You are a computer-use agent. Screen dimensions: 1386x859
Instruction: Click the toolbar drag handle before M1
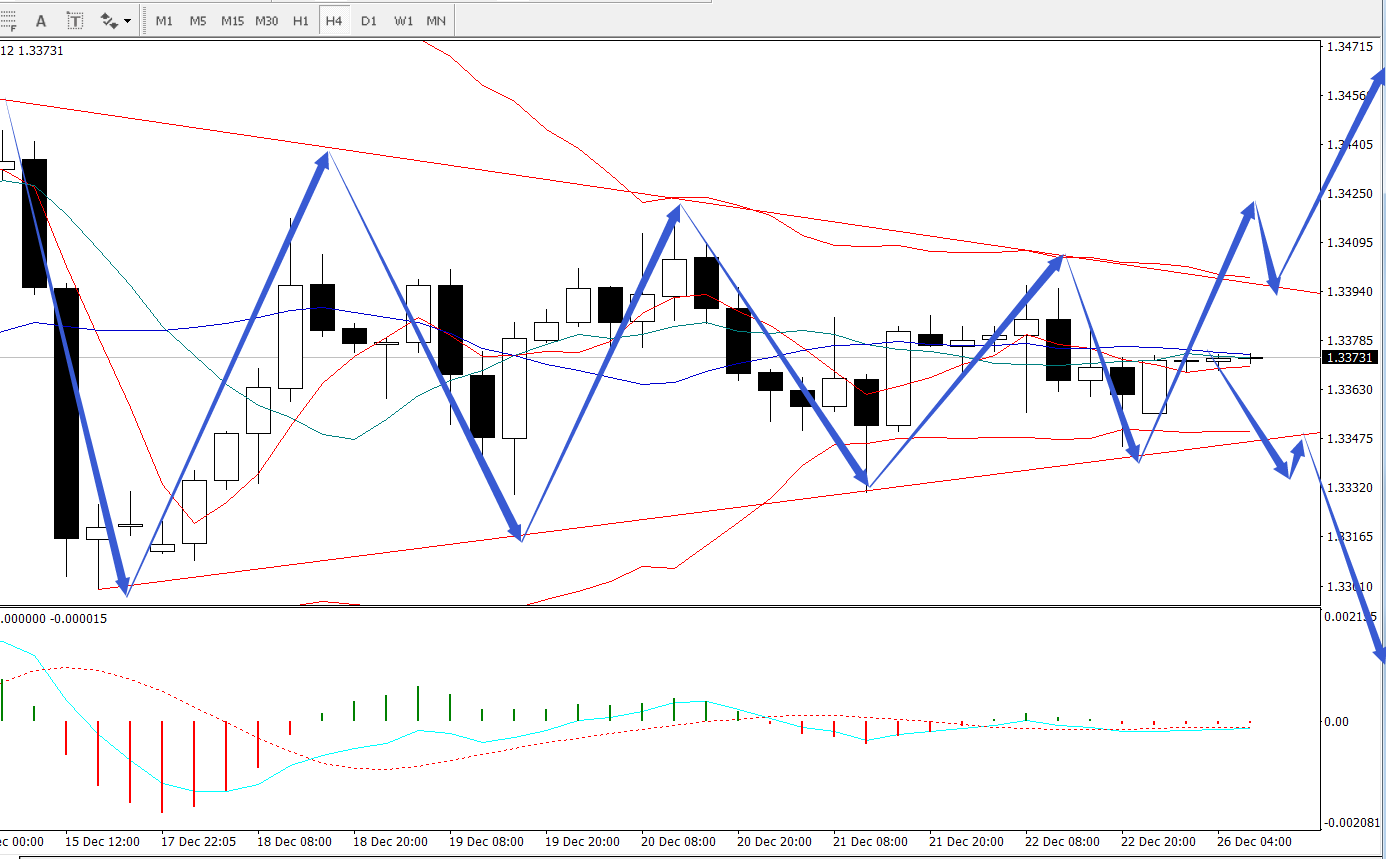(x=145, y=20)
